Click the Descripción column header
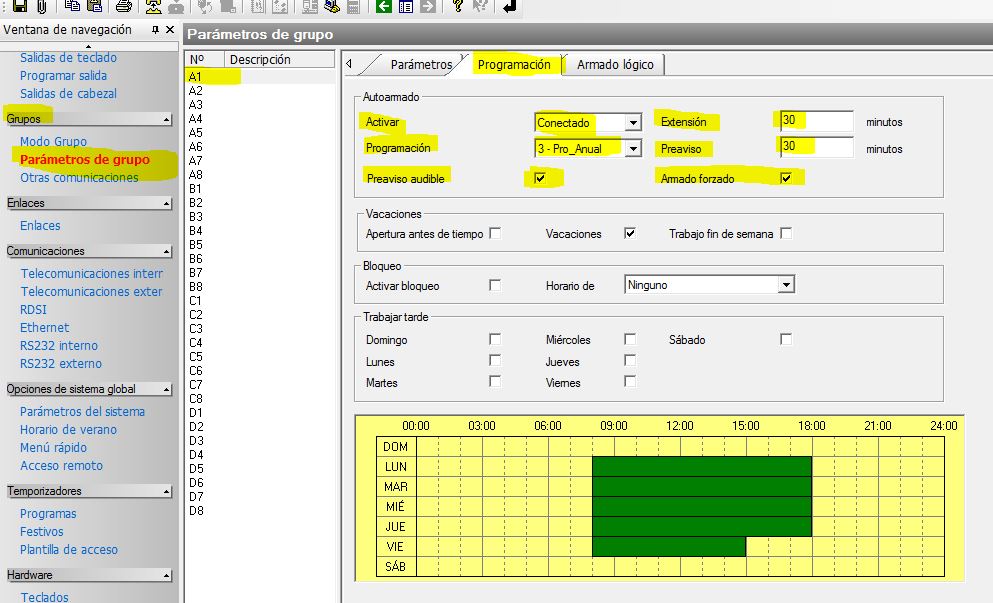The width and height of the screenshot is (993, 603). pos(279,60)
